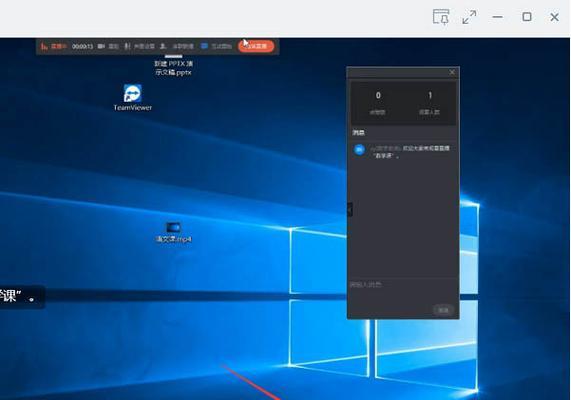Maximize the player window
This screenshot has width=571, height=400.
click(527, 17)
